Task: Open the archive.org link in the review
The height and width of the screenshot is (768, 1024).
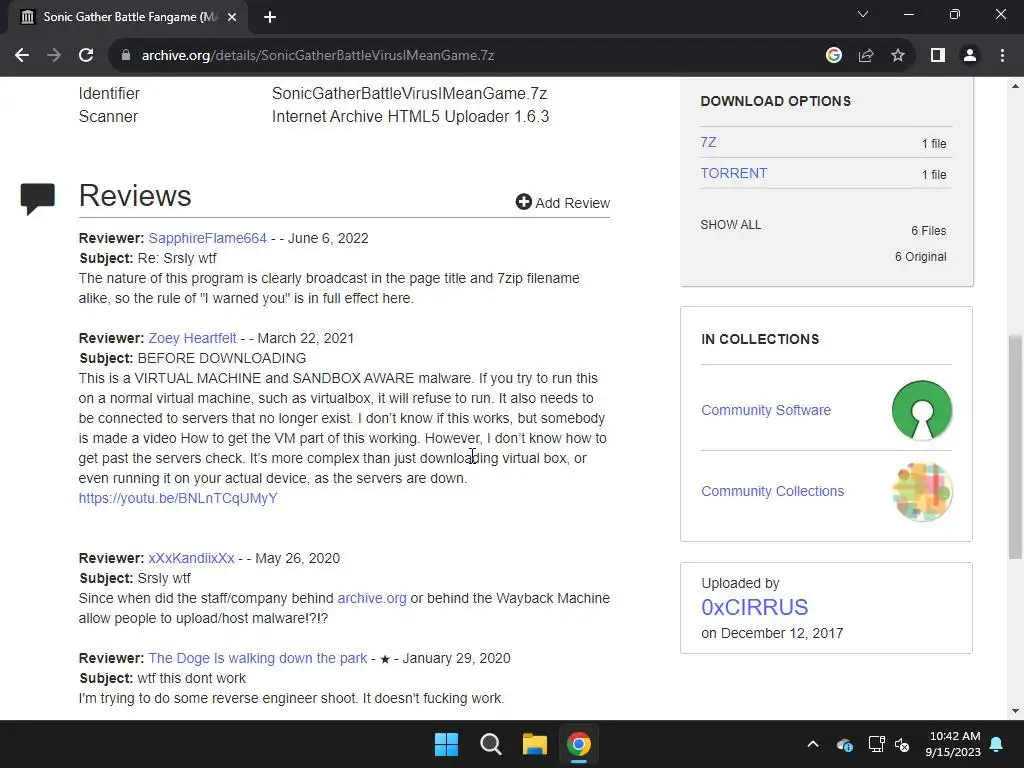Action: [x=372, y=598]
